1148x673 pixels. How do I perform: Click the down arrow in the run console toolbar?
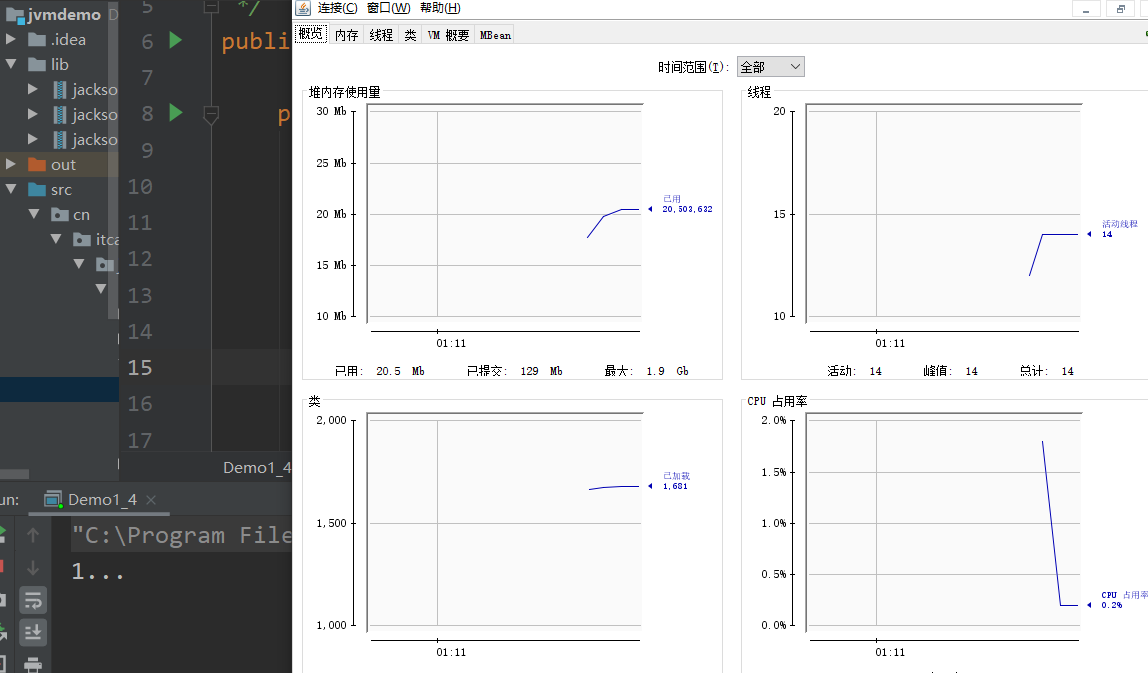33,567
